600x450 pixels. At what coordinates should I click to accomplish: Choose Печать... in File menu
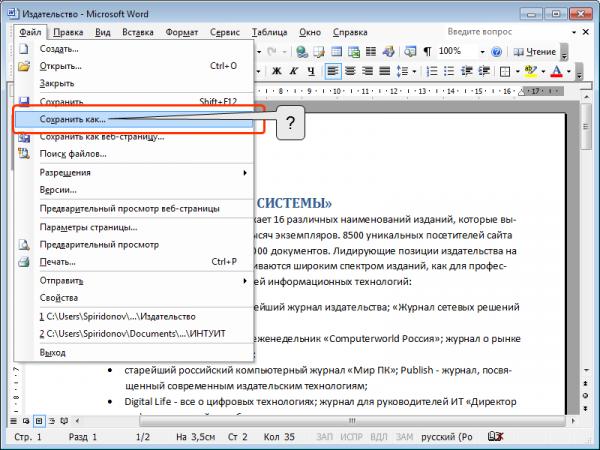point(134,262)
